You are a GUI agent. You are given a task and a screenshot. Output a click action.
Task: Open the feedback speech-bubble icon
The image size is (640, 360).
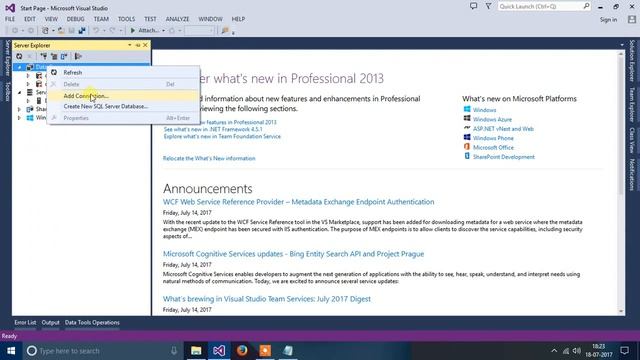pos(473,6)
